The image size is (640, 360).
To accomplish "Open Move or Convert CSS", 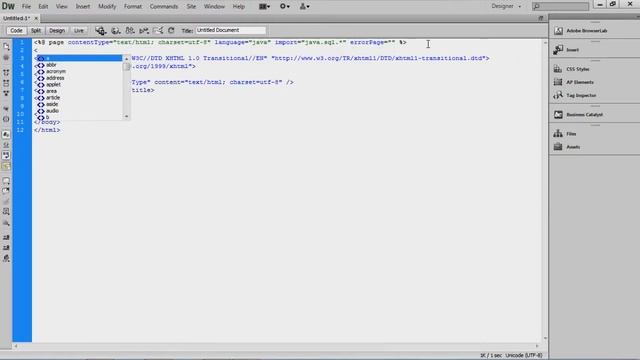I will click(6, 223).
